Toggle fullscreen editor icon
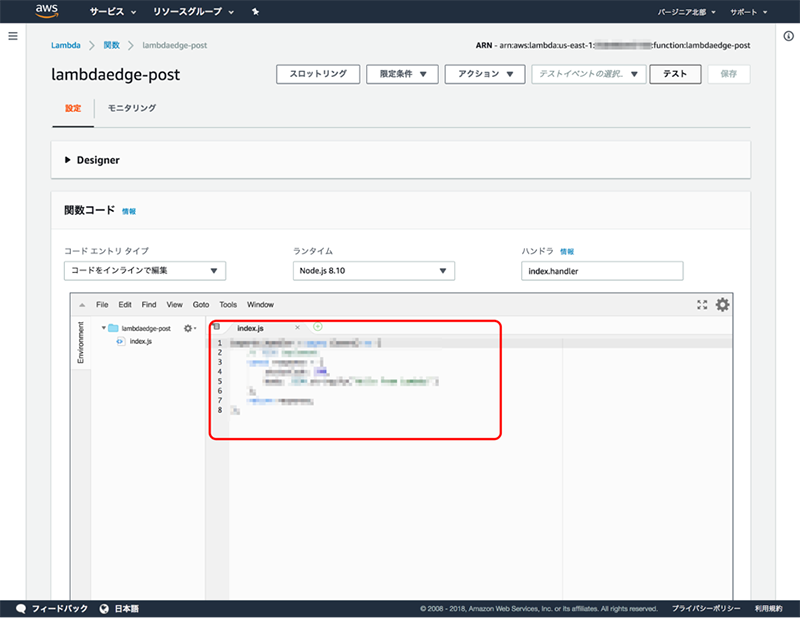 (x=702, y=305)
